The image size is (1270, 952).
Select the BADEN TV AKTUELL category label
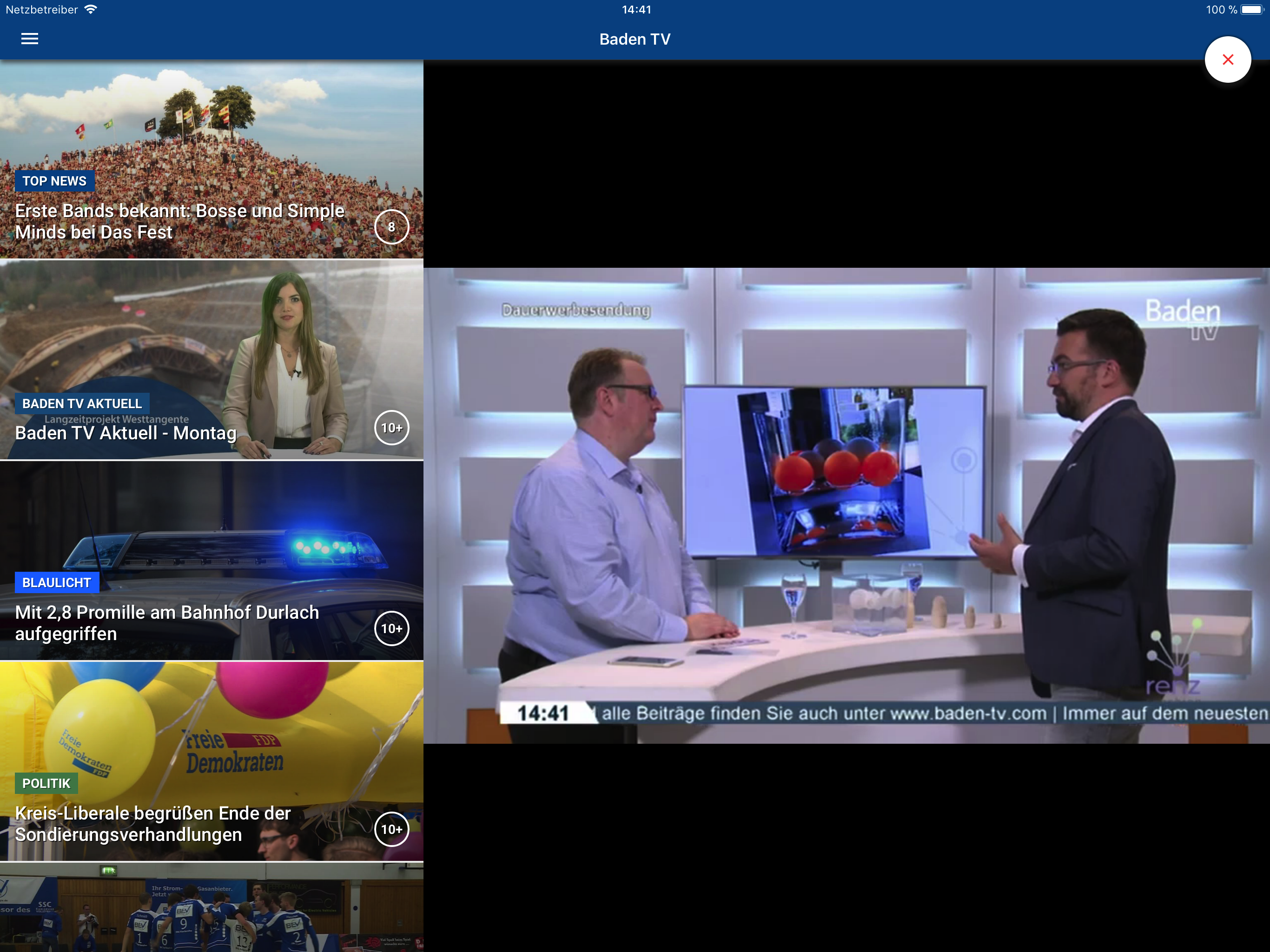(x=81, y=403)
